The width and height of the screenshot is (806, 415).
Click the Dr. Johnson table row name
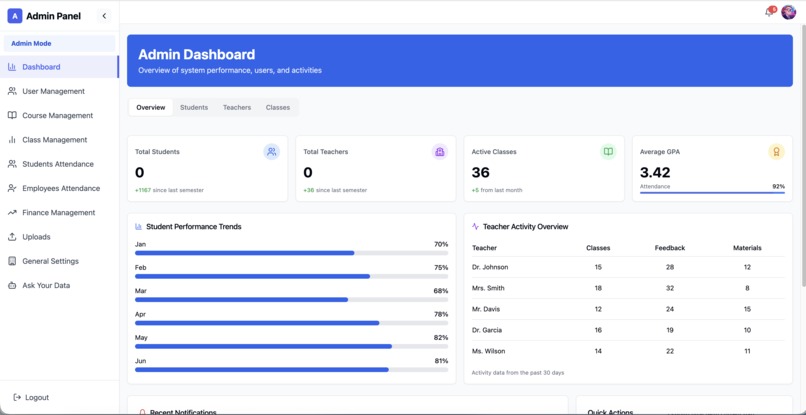(490, 267)
